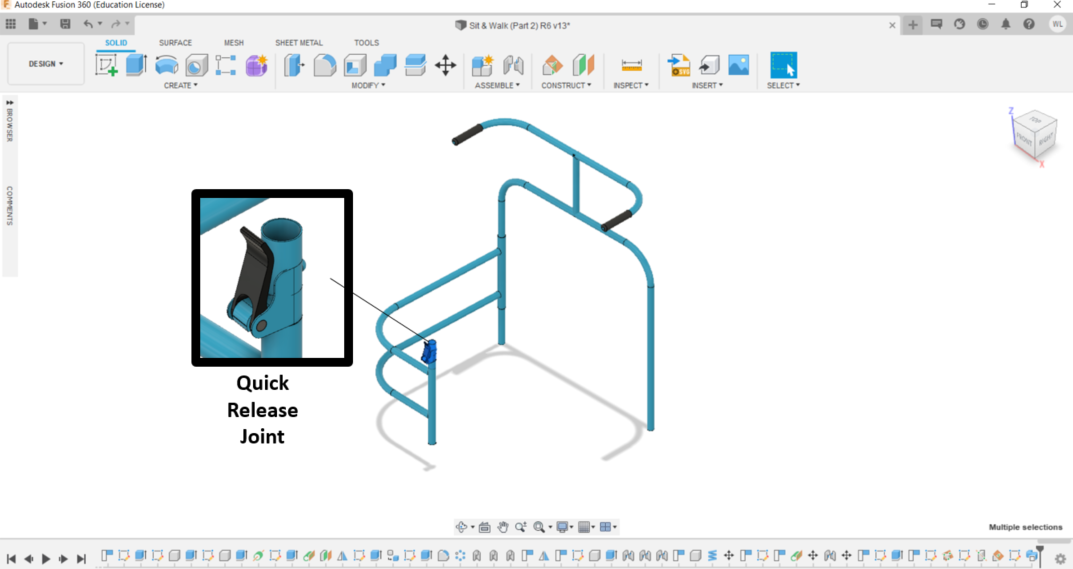1073x569 pixels.
Task: Jump to the end of the timeline
Action: [x=81, y=559]
